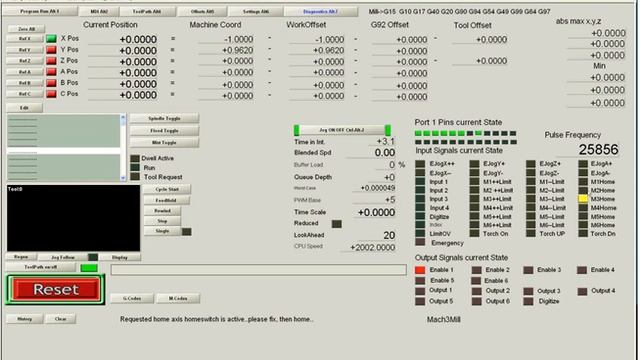Click the black toolpath display area
This screenshot has height=360, width=640.
(x=73, y=218)
